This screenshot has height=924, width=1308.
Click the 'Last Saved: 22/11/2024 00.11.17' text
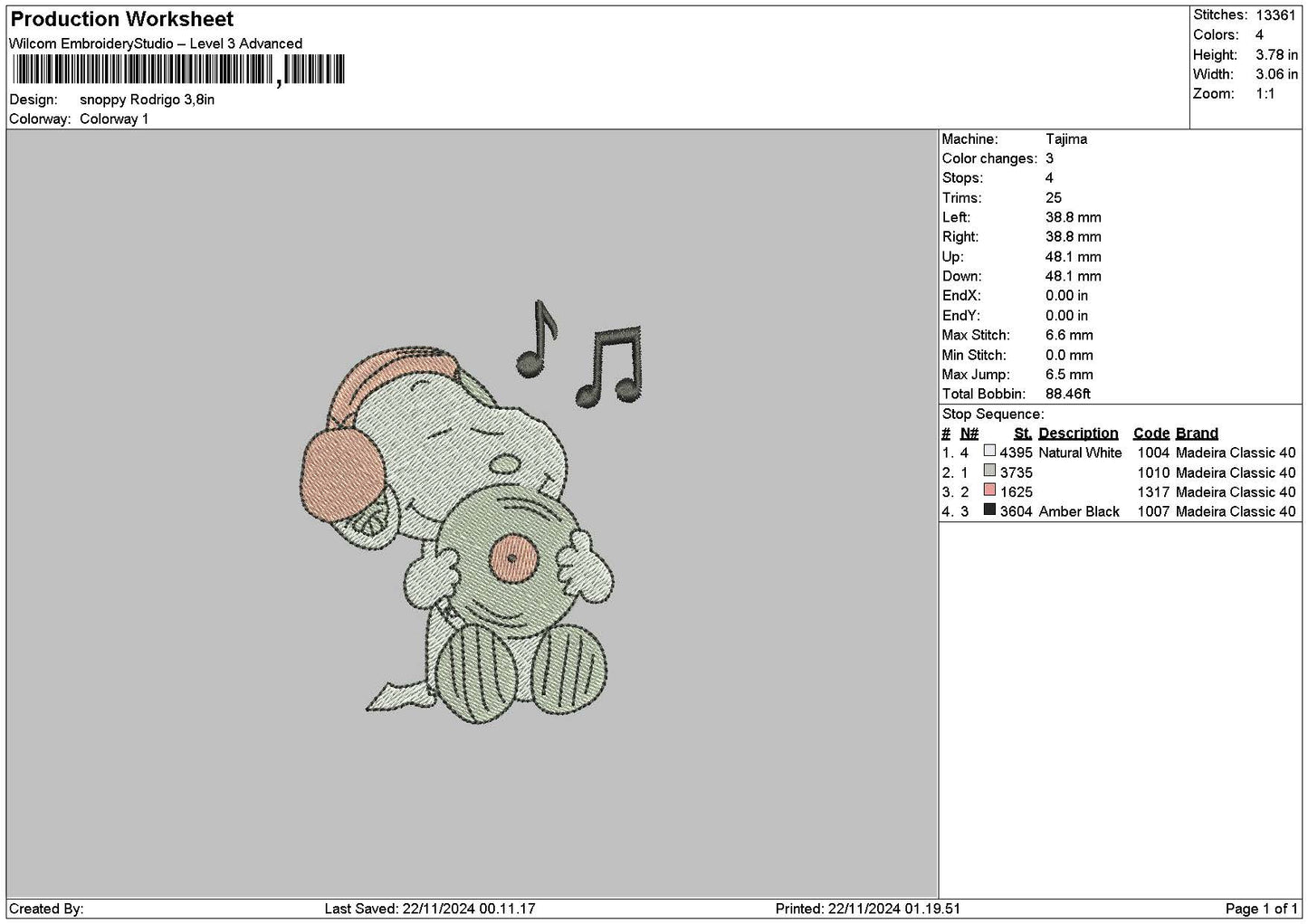[x=430, y=909]
